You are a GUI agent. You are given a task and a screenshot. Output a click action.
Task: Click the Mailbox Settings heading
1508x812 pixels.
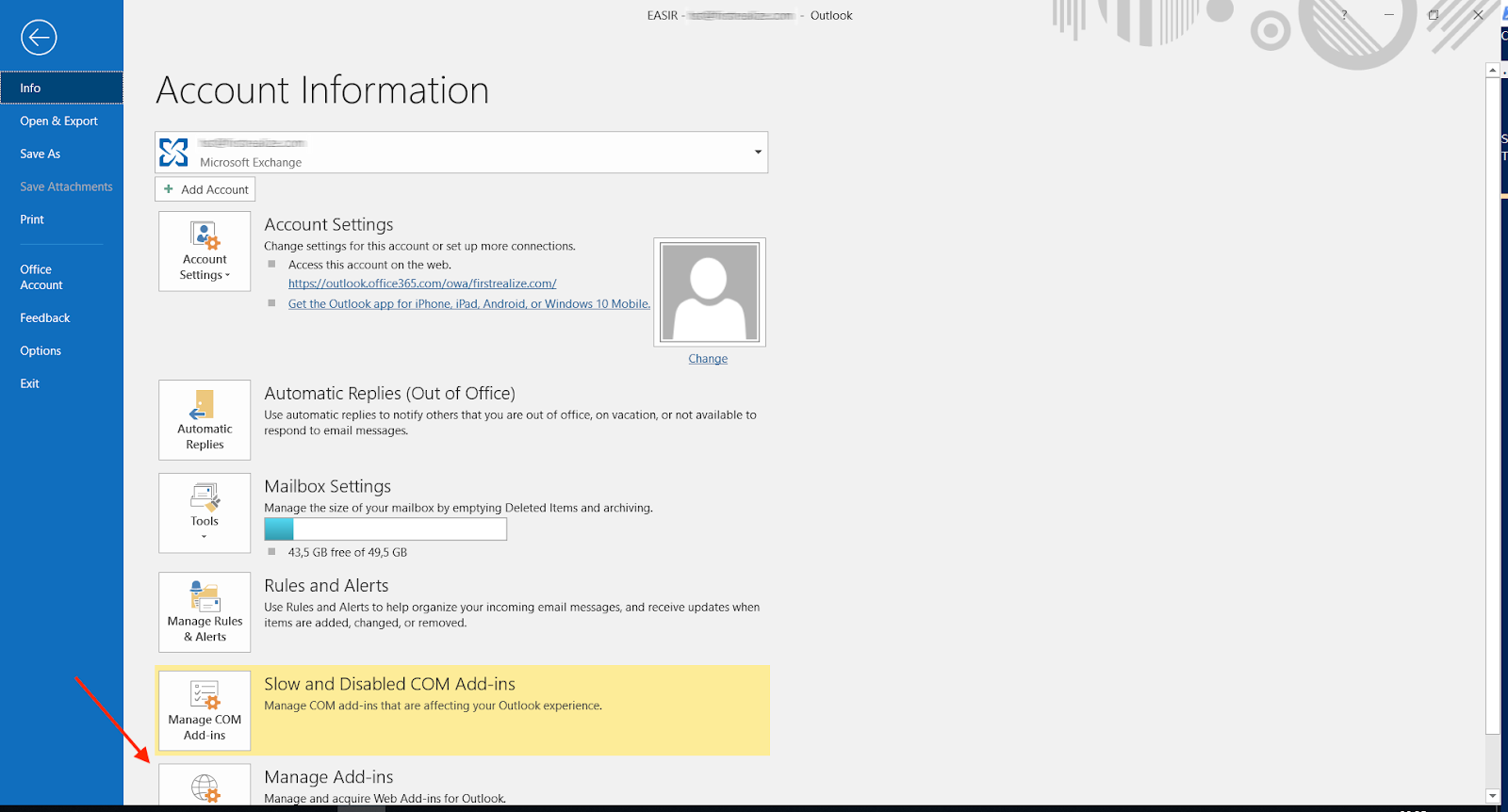(327, 487)
